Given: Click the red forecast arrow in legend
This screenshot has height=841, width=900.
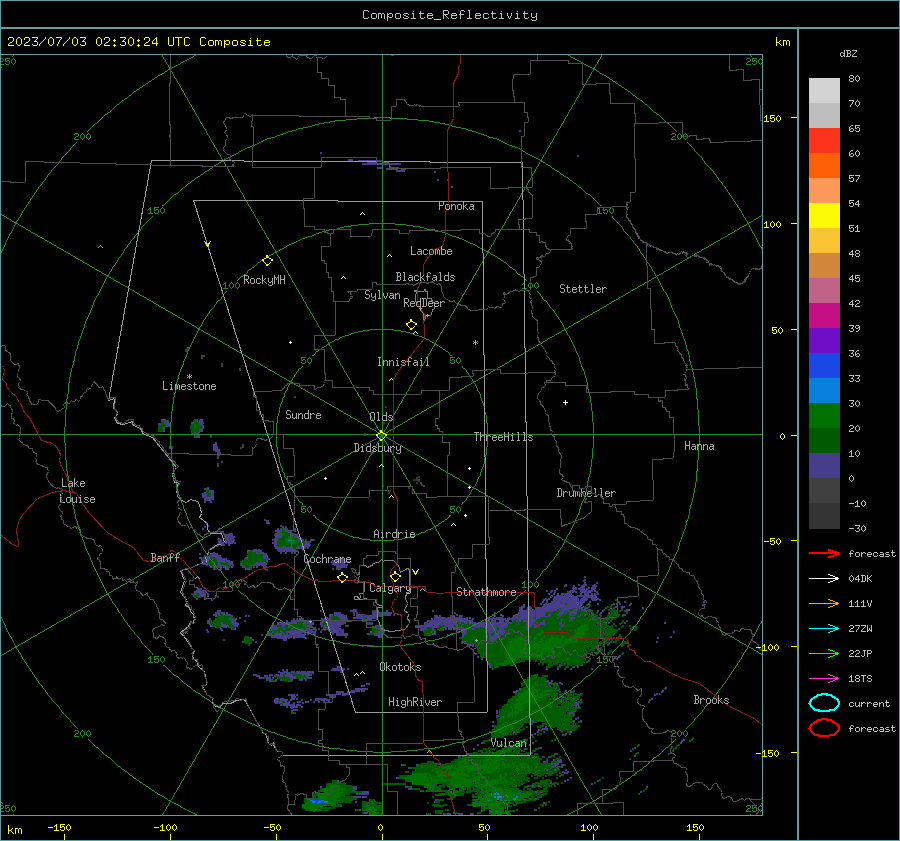Looking at the screenshot, I should pyautogui.click(x=824, y=553).
